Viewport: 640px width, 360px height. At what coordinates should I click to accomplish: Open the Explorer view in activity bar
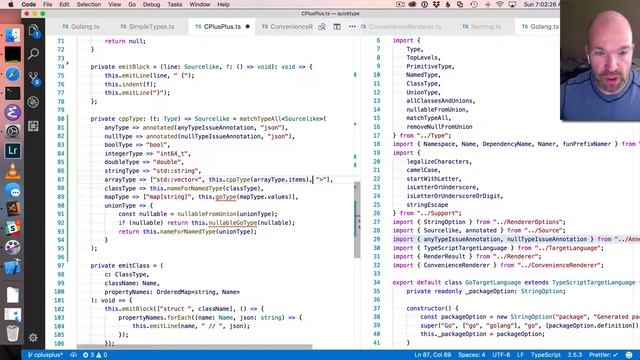pos(33,31)
